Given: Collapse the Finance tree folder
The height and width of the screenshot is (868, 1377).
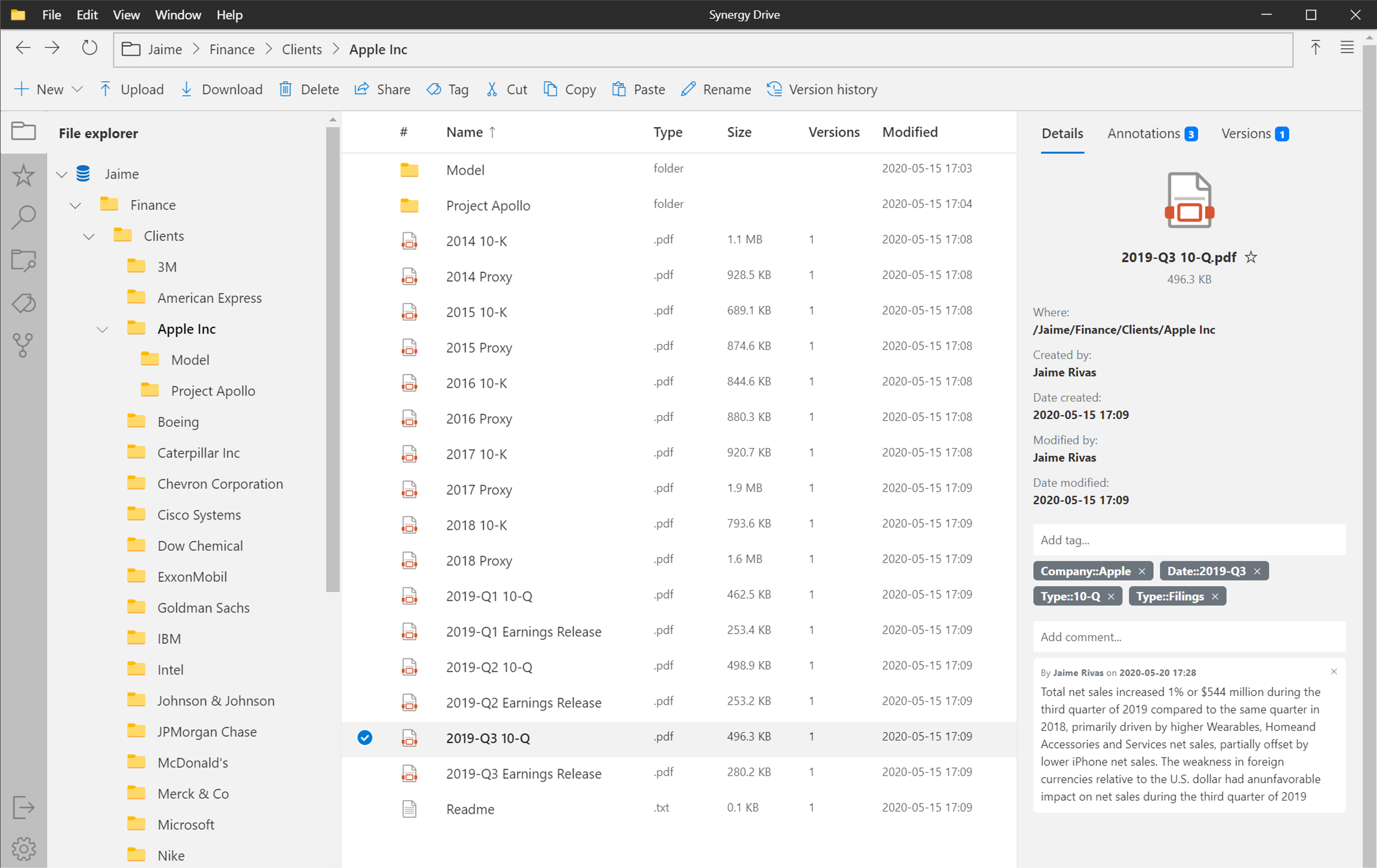Looking at the screenshot, I should (75, 205).
